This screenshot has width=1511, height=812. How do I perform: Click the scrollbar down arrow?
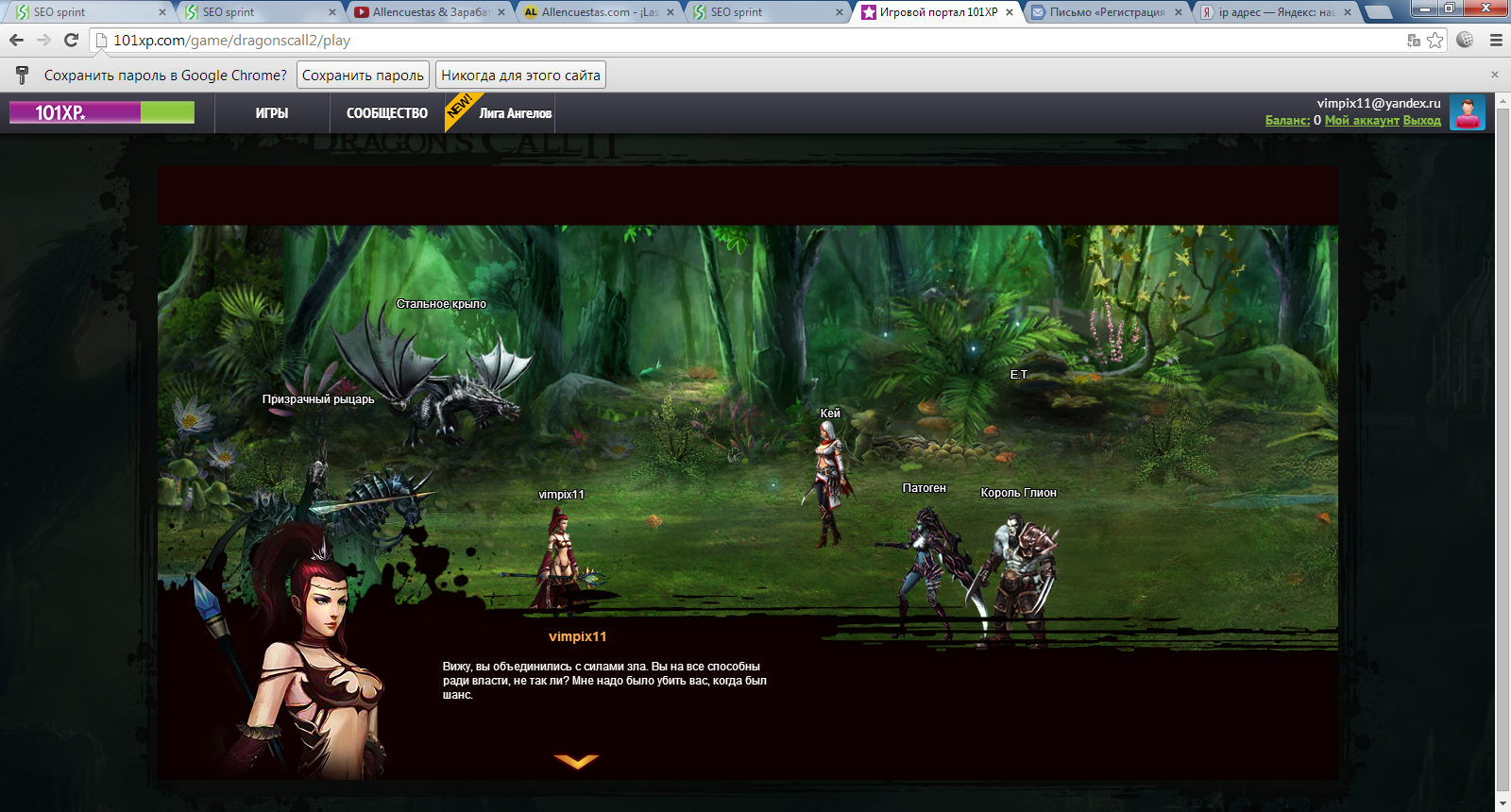(1503, 804)
